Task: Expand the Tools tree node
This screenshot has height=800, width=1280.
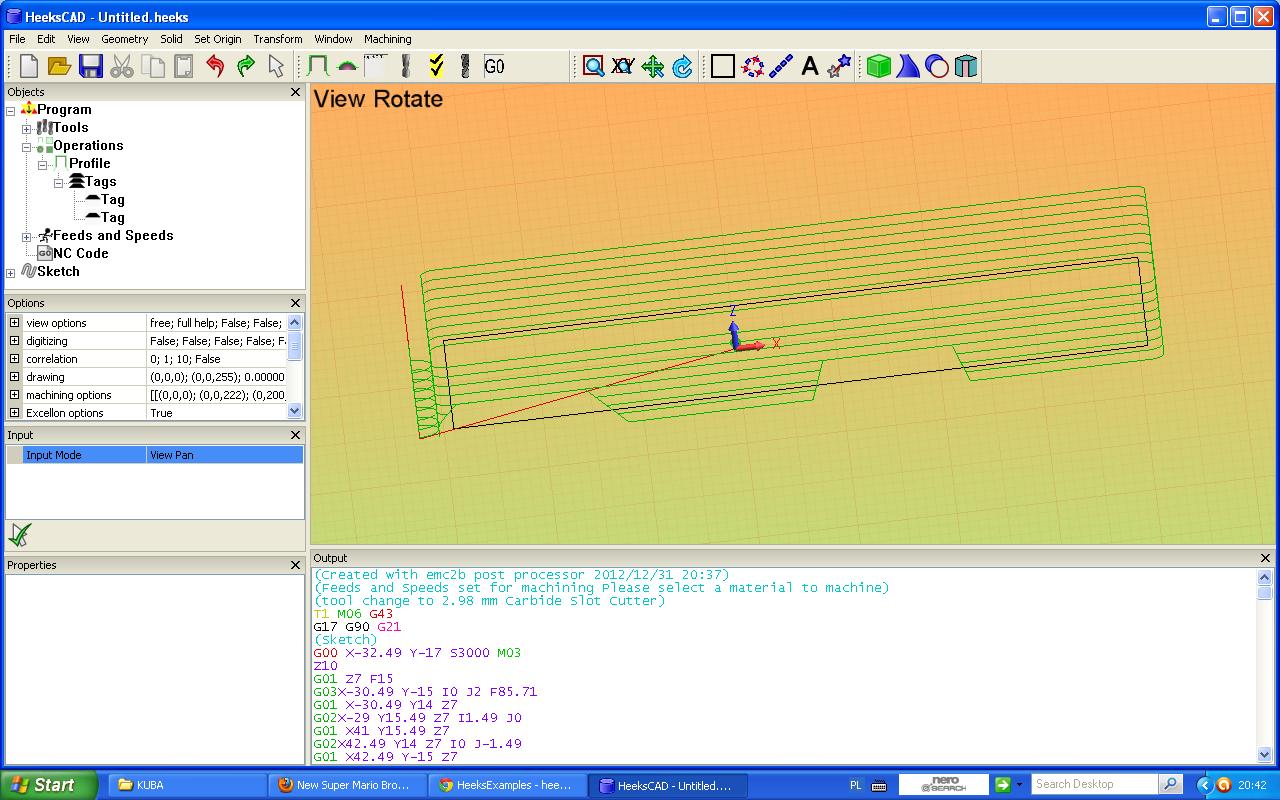Action: [x=27, y=128]
